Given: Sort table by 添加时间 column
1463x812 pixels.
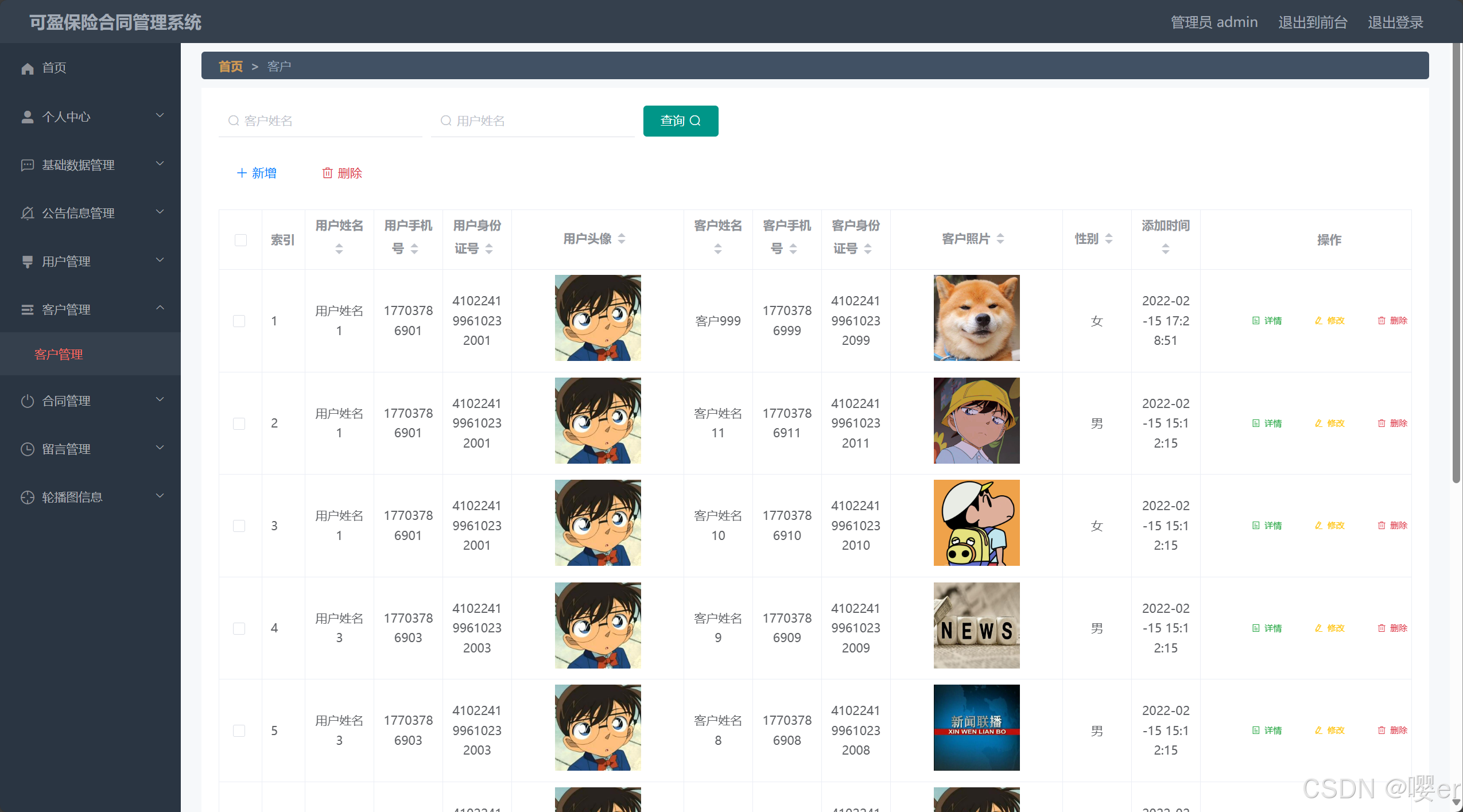Looking at the screenshot, I should click(x=1166, y=248).
